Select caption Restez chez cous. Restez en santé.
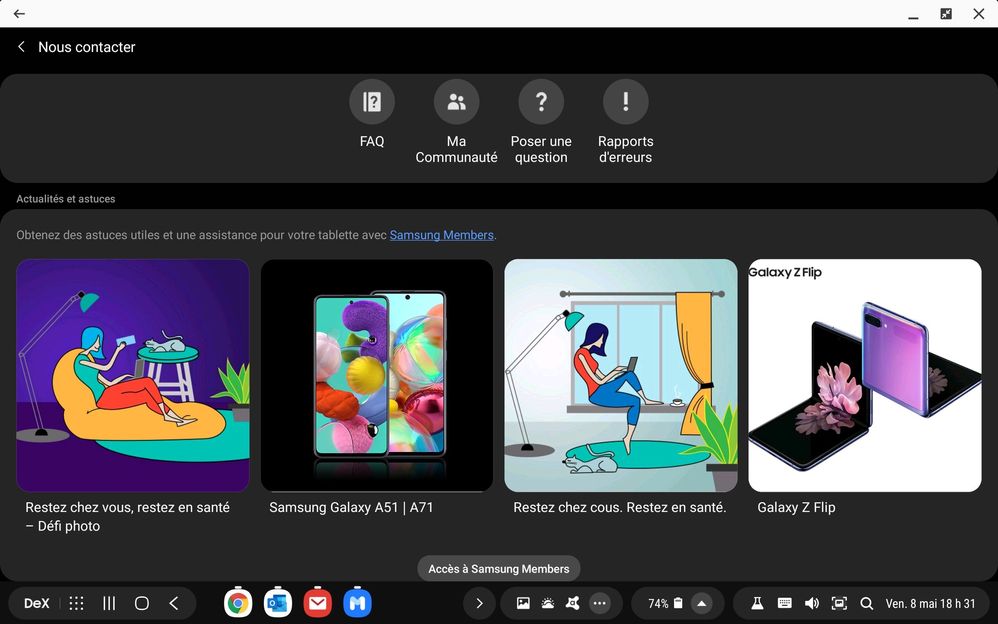Image resolution: width=998 pixels, height=624 pixels. pyautogui.click(x=619, y=507)
